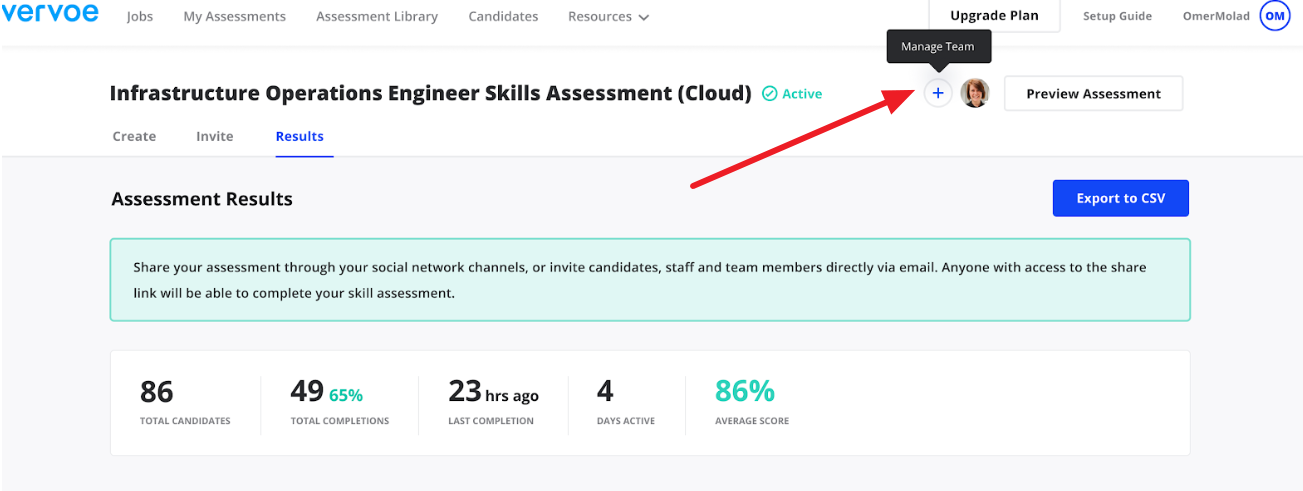
Task: Open the Candidates page
Action: pyautogui.click(x=503, y=17)
